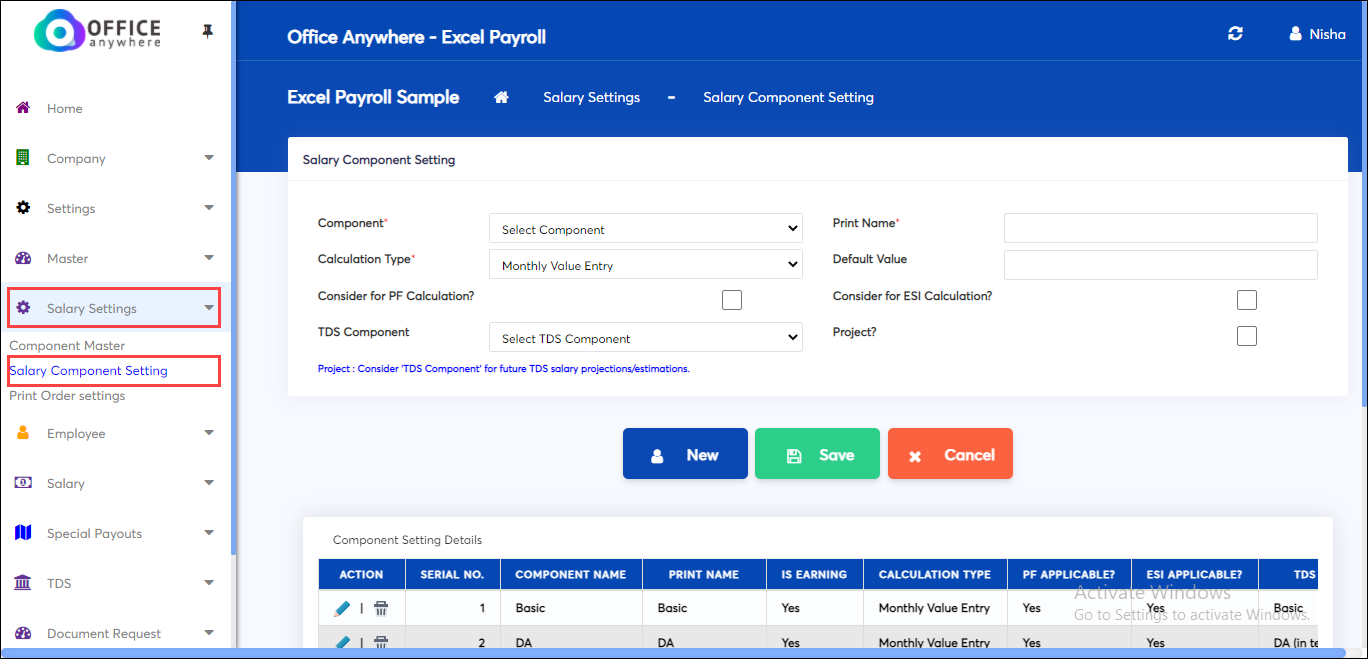Click the CALCULATION TYPE column header
Viewport: 1368px width, 659px height.
tap(934, 574)
